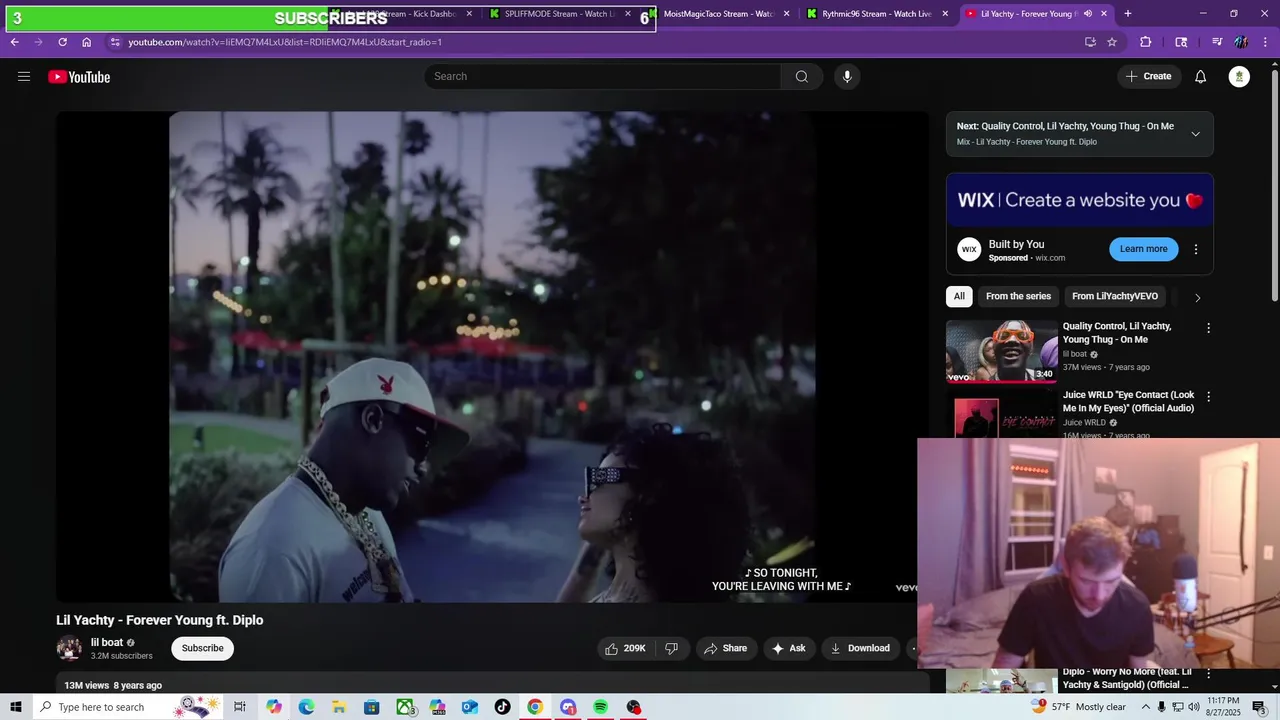
Task: Open the install app icon in address bar
Action: [1090, 42]
